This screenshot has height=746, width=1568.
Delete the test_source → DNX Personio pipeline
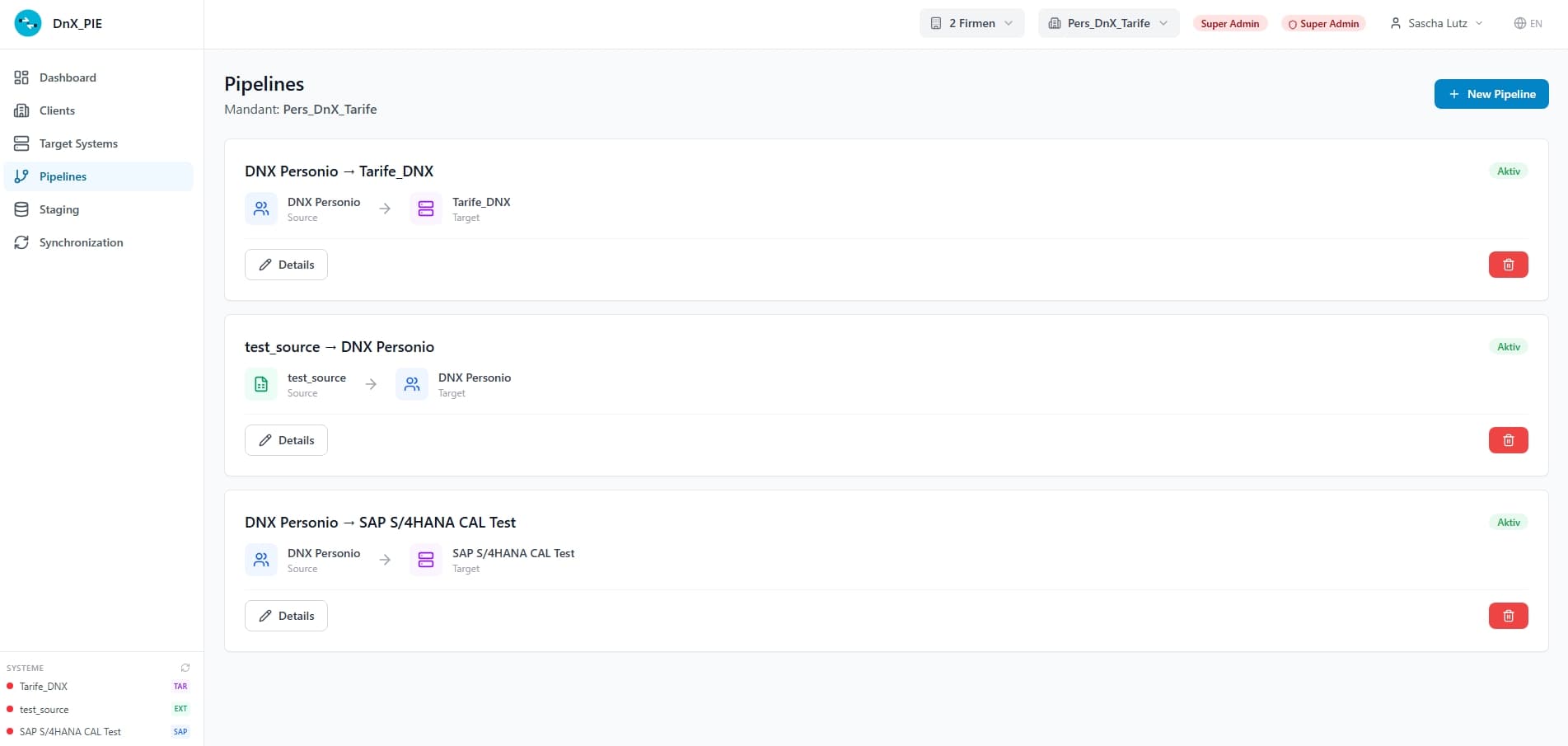click(1508, 440)
